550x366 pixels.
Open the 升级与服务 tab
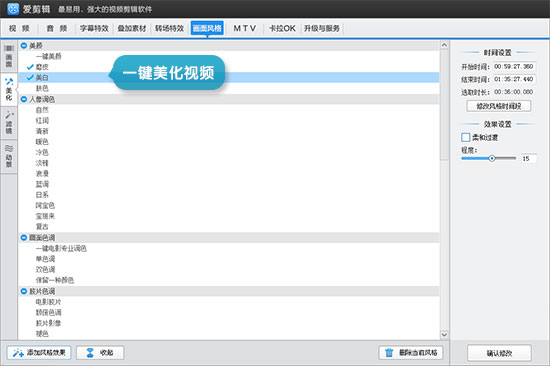click(x=322, y=28)
